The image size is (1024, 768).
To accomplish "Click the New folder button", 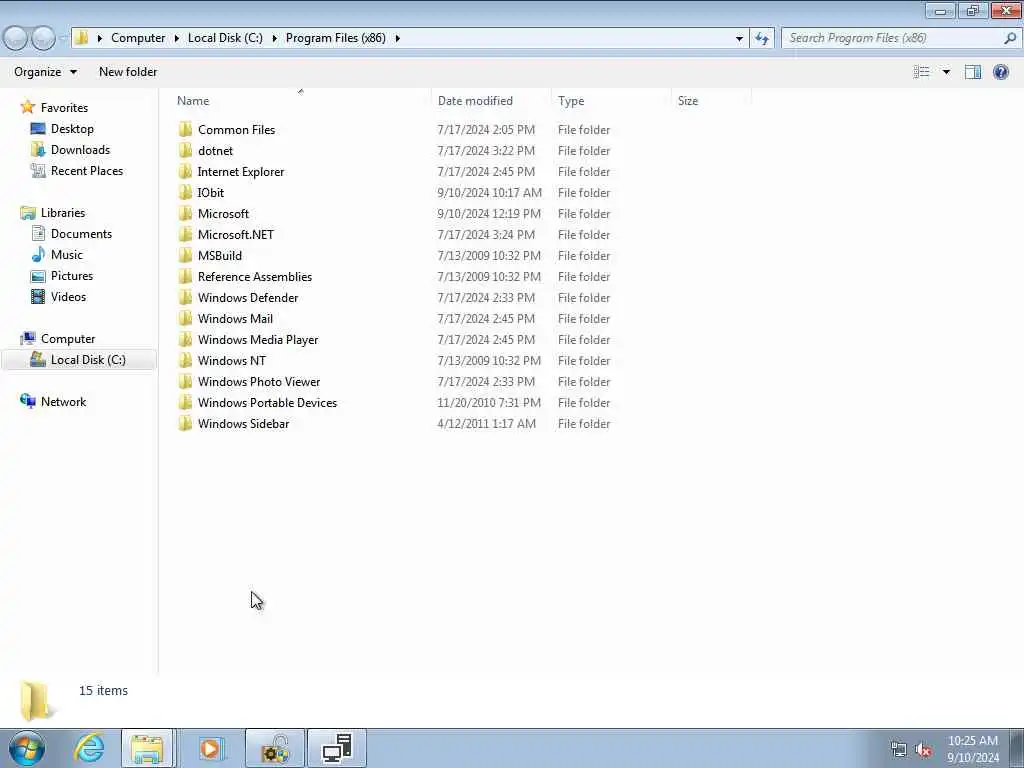I will click(128, 72).
